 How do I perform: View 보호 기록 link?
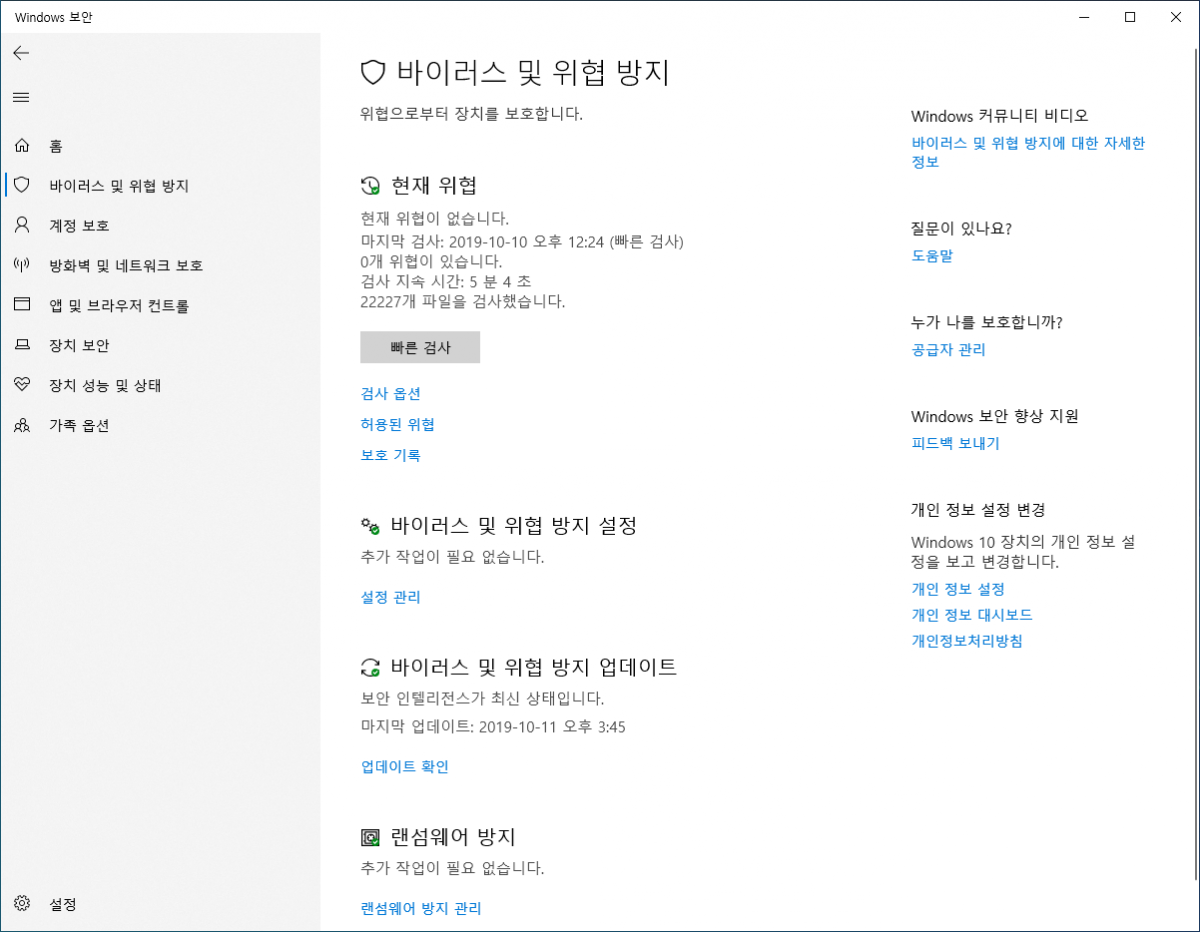point(391,455)
